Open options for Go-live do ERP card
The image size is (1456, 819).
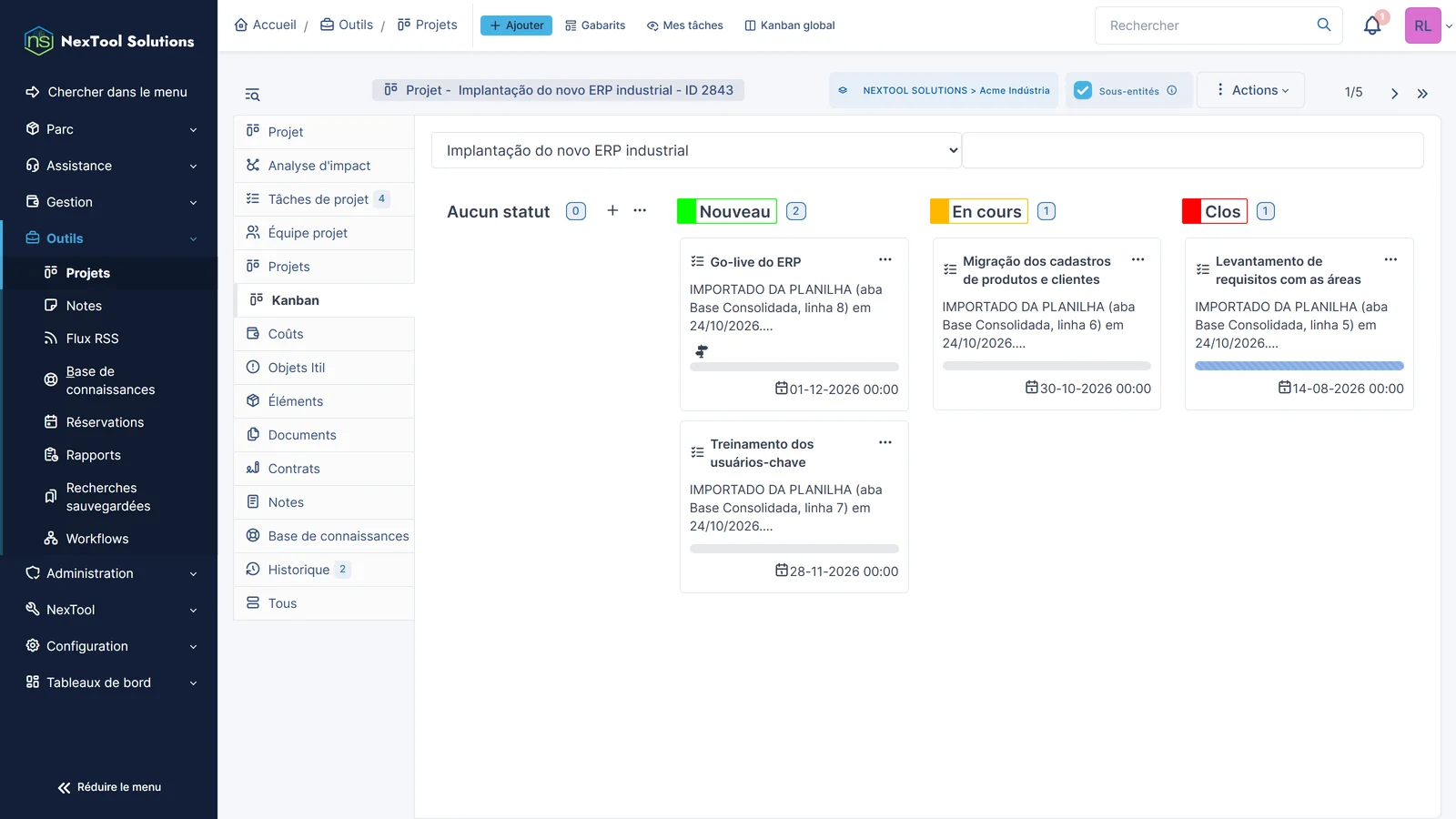pyautogui.click(x=885, y=259)
